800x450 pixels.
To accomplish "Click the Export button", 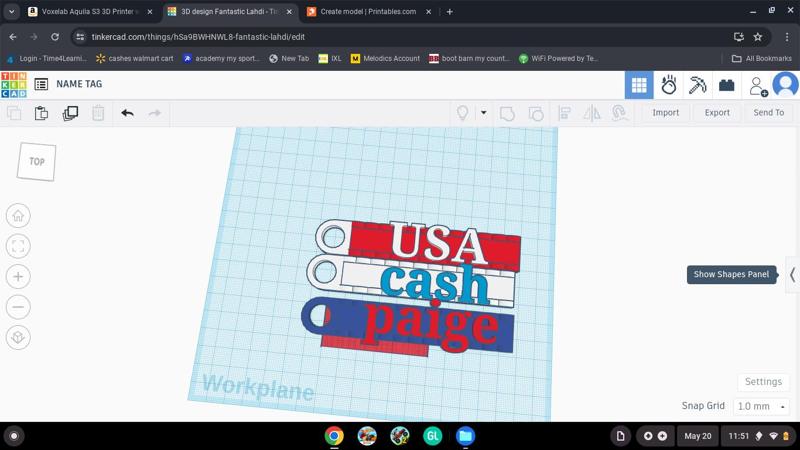I will coord(717,113).
